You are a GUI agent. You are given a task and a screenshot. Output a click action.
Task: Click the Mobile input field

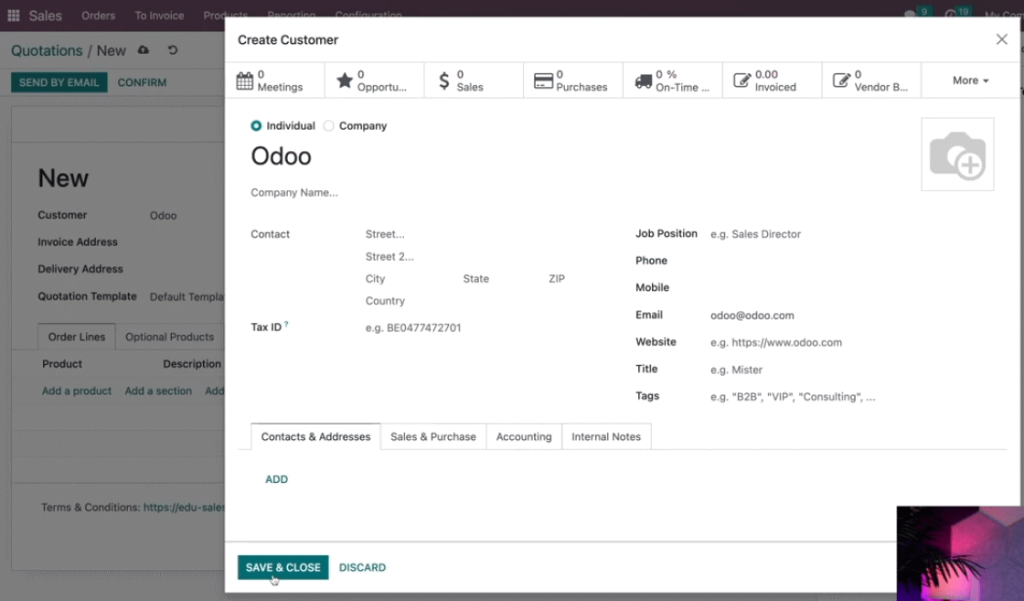(x=852, y=287)
